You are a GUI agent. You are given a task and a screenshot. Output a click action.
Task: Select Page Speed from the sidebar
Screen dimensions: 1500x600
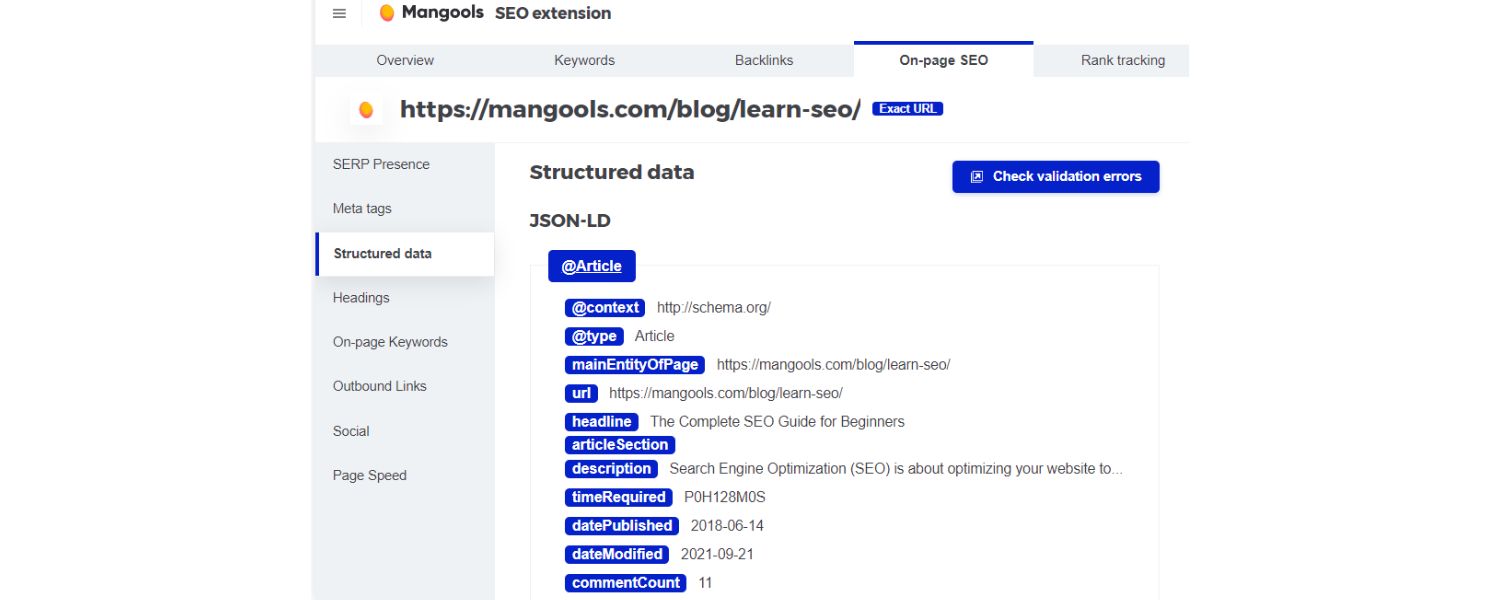(x=370, y=475)
